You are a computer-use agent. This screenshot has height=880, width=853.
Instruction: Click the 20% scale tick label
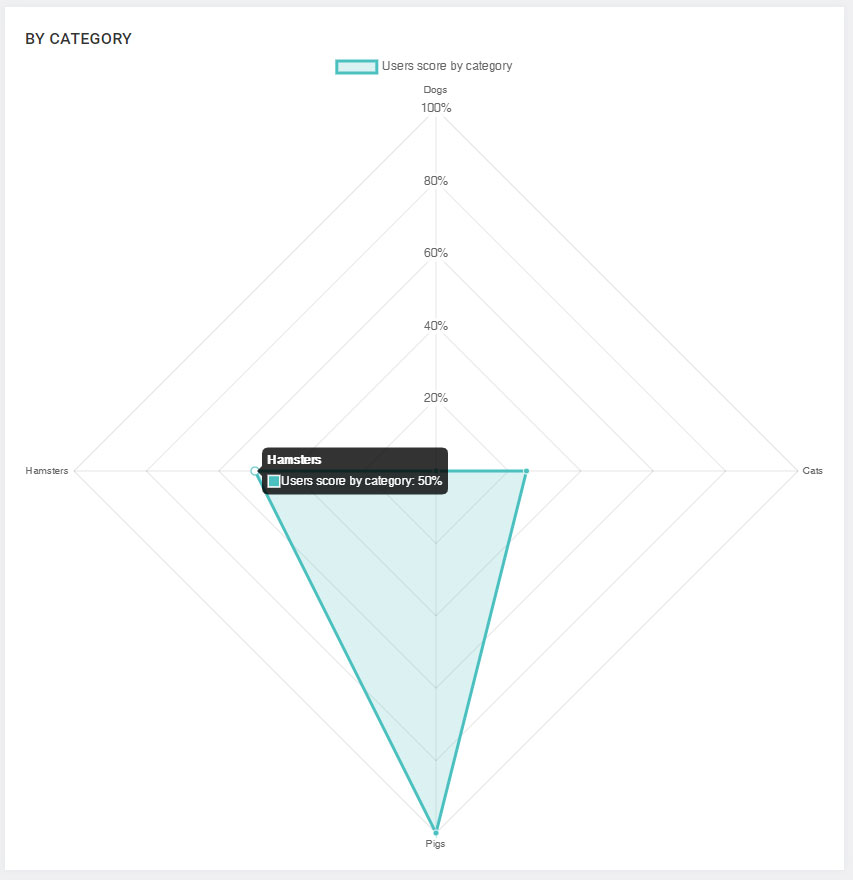click(436, 398)
